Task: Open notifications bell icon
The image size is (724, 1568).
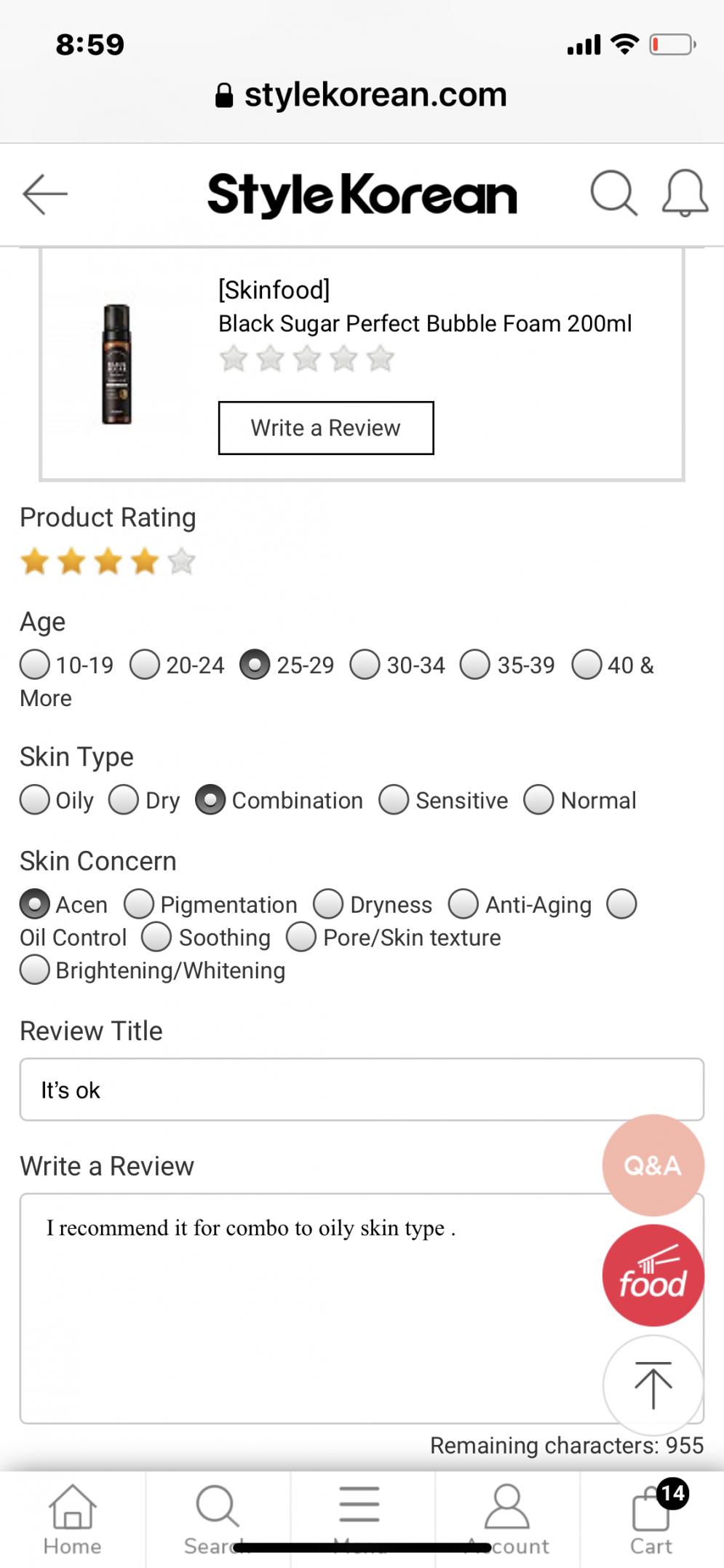Action: pyautogui.click(x=685, y=194)
